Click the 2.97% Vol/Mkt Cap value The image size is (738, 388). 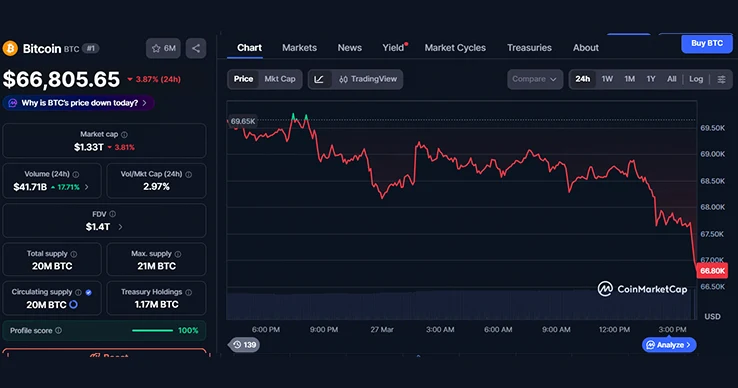pyautogui.click(x=156, y=186)
